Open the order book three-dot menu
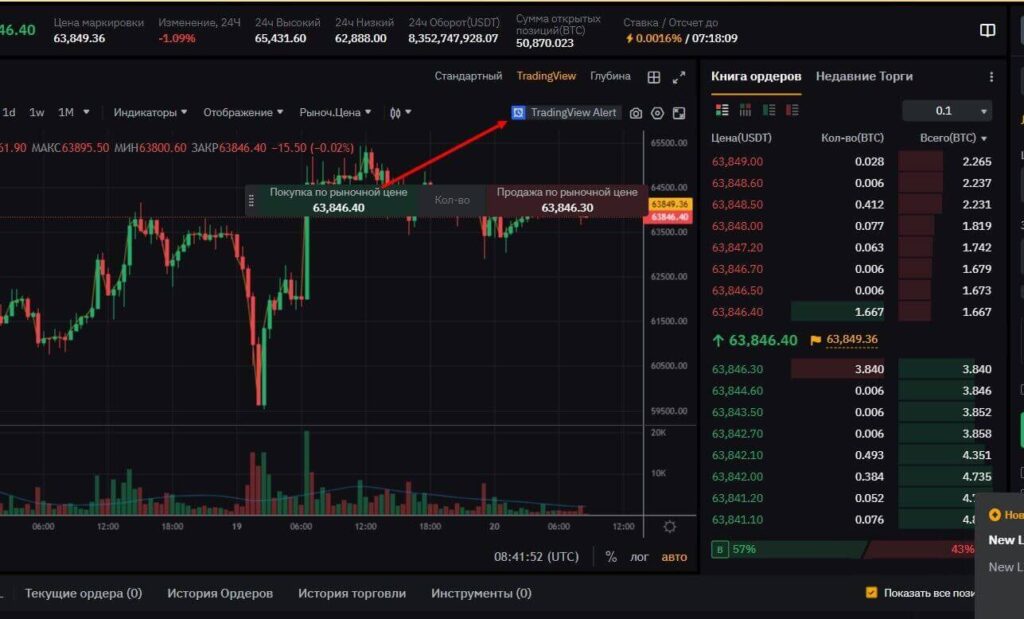Viewport: 1024px width, 619px height. click(991, 77)
